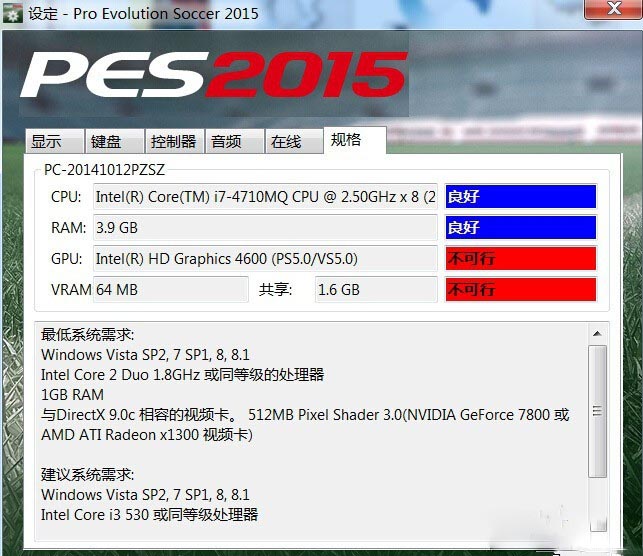
Task: Click the 'VRAM' label
Action: 71,290
